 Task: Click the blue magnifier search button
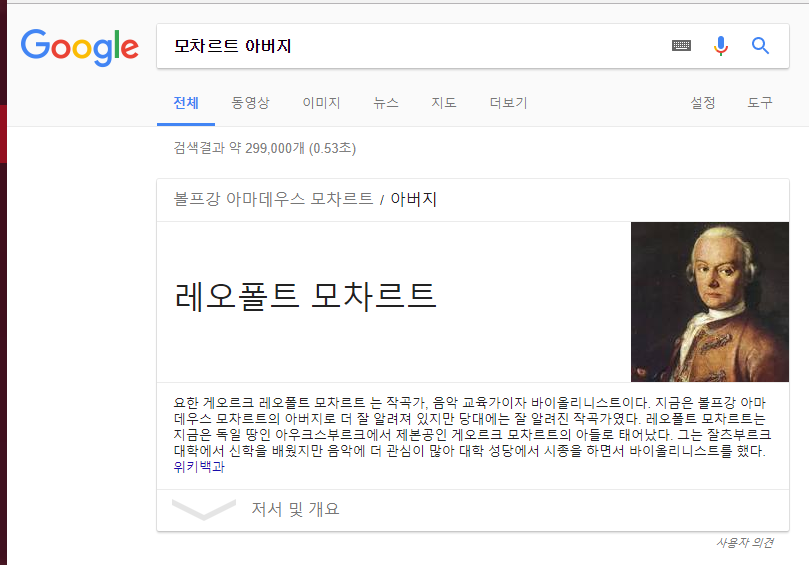click(760, 46)
